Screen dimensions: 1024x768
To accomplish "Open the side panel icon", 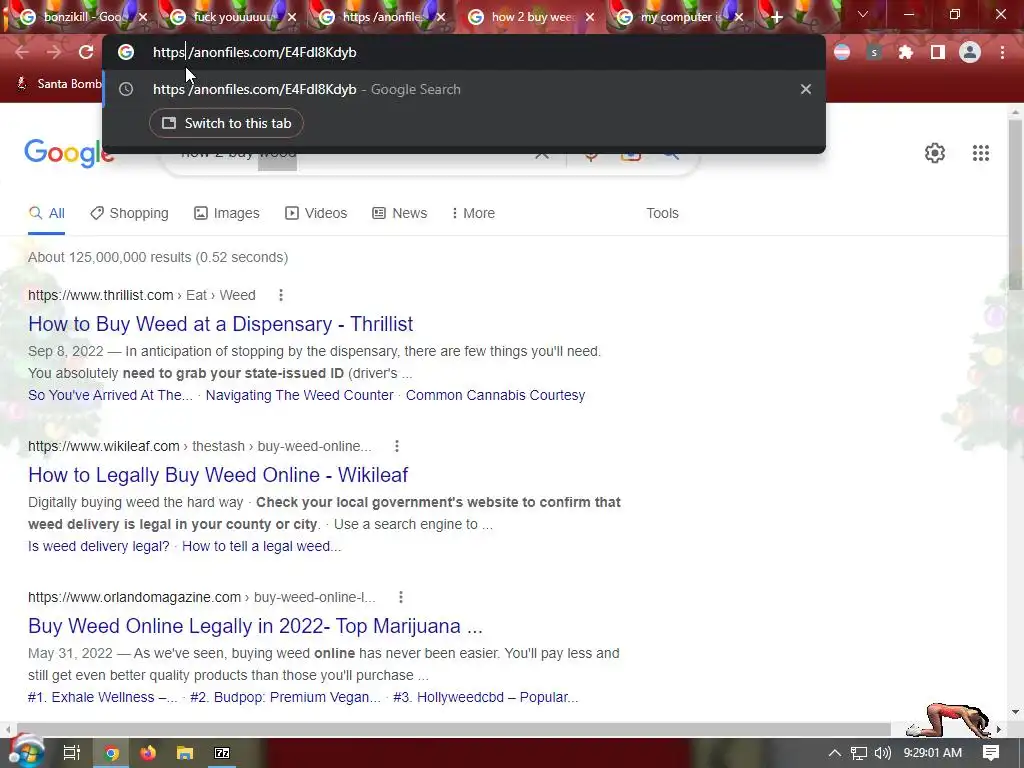I will point(938,52).
